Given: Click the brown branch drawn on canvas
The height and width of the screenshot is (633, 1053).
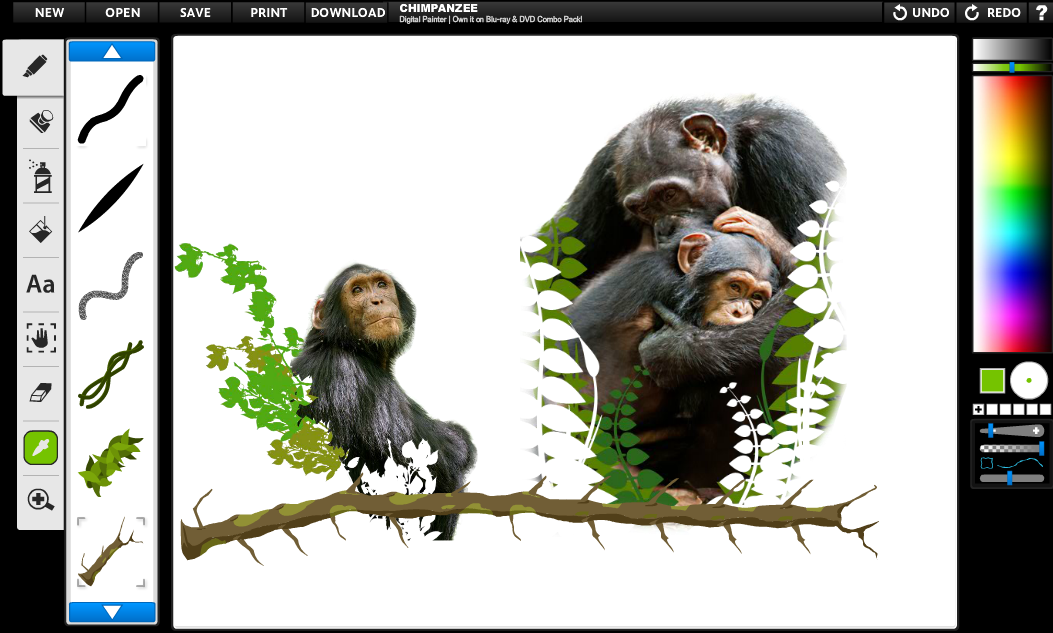Looking at the screenshot, I should 529,517.
